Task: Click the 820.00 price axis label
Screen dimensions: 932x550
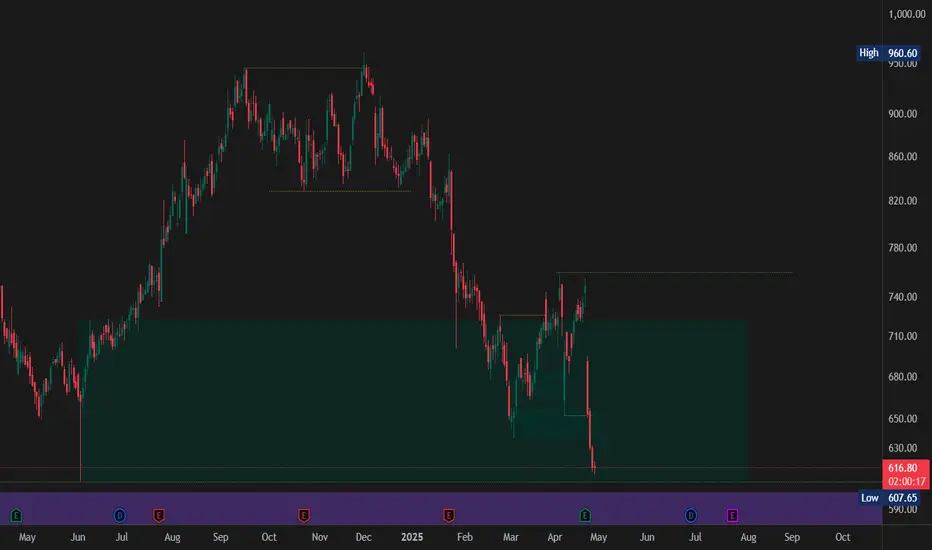Action: coord(902,200)
